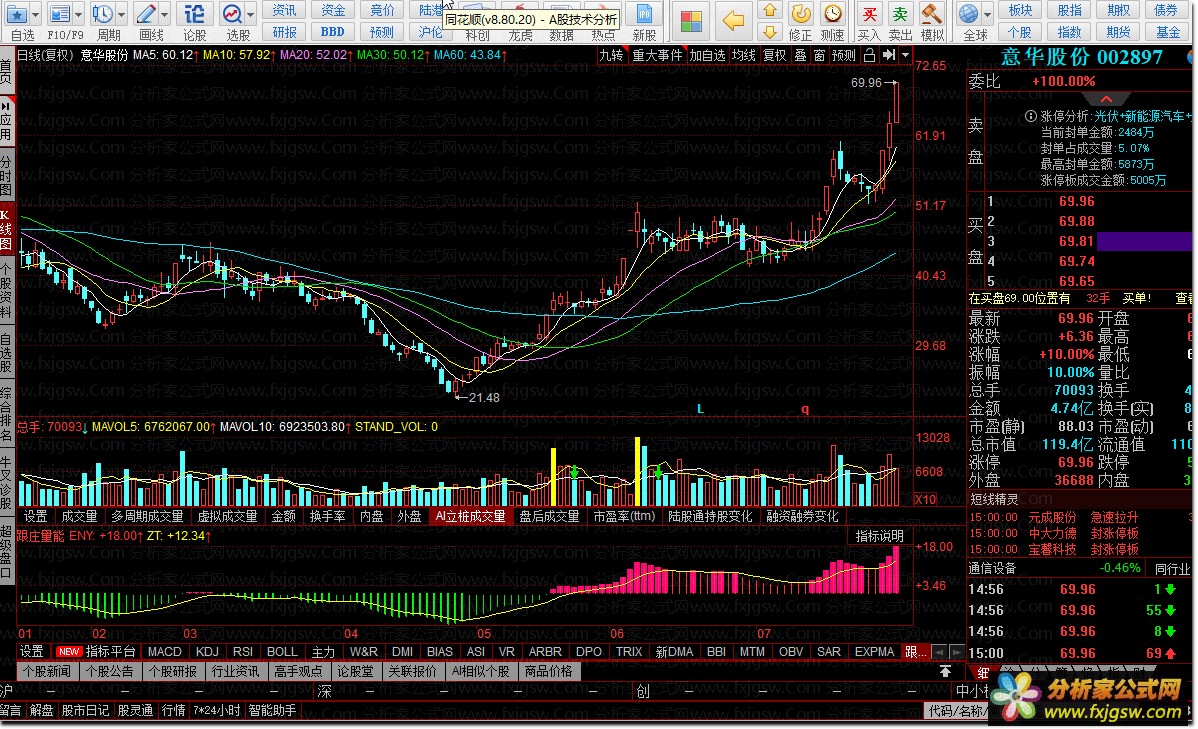The width and height of the screenshot is (1198, 729).
Task: Click the yellow up arrow icon
Action: [770, 10]
